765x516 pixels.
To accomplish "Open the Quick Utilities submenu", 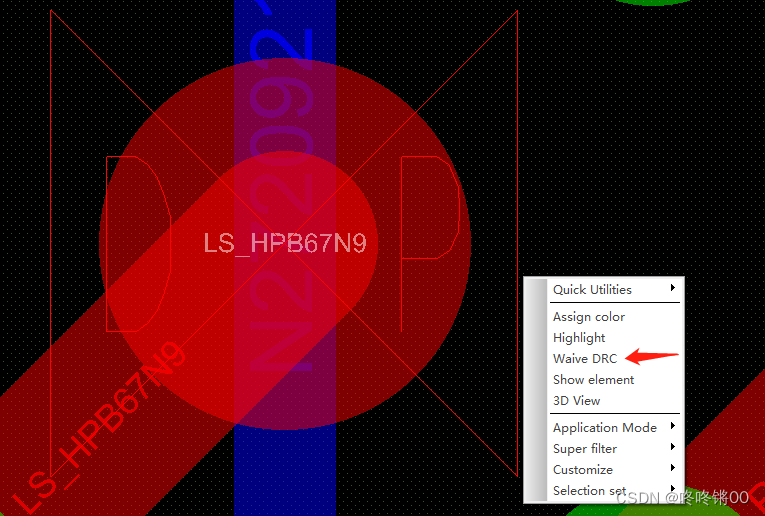I will [614, 290].
